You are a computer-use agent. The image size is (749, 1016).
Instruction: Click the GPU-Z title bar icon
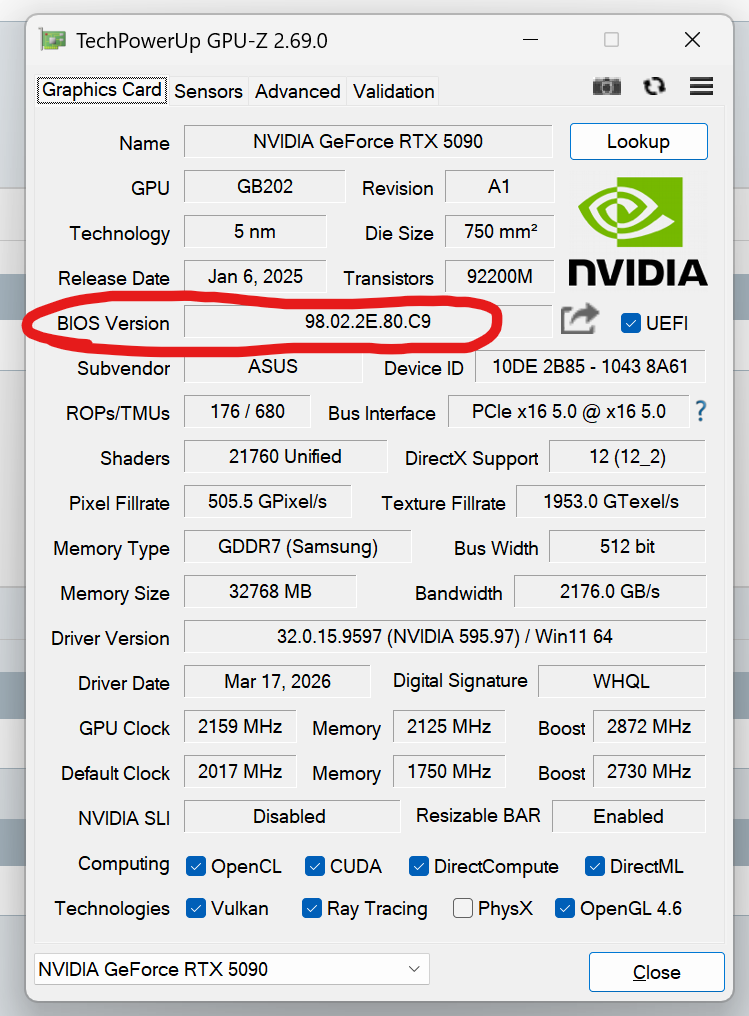[x=52, y=40]
